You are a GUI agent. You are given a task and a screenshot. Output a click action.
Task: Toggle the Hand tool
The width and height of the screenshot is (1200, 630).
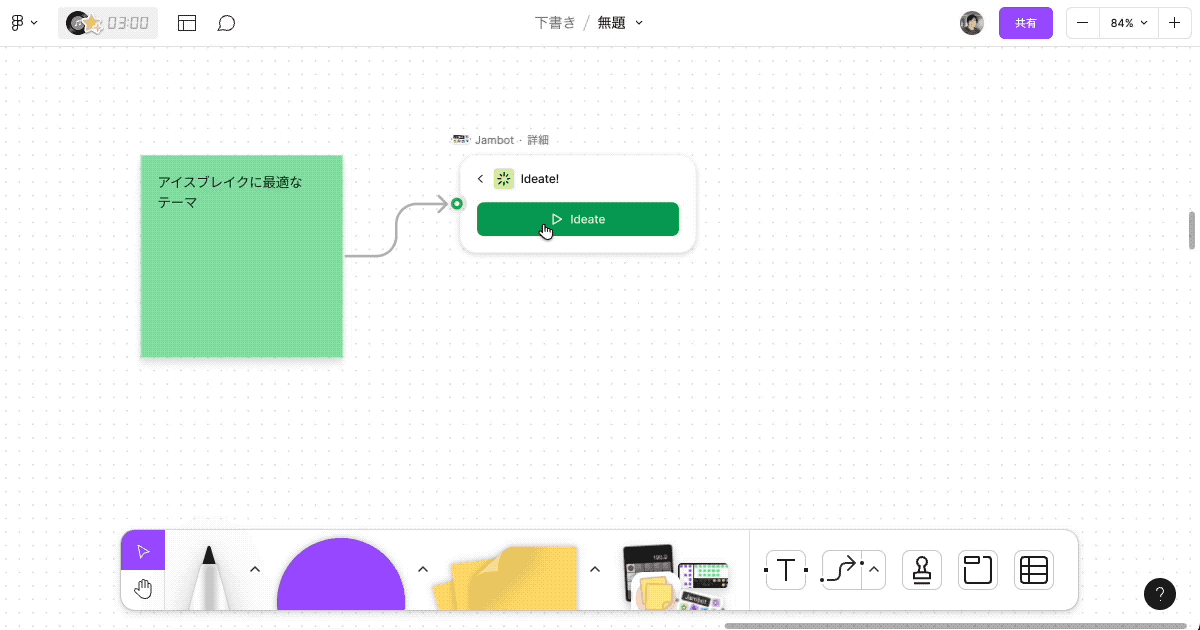[x=142, y=587]
